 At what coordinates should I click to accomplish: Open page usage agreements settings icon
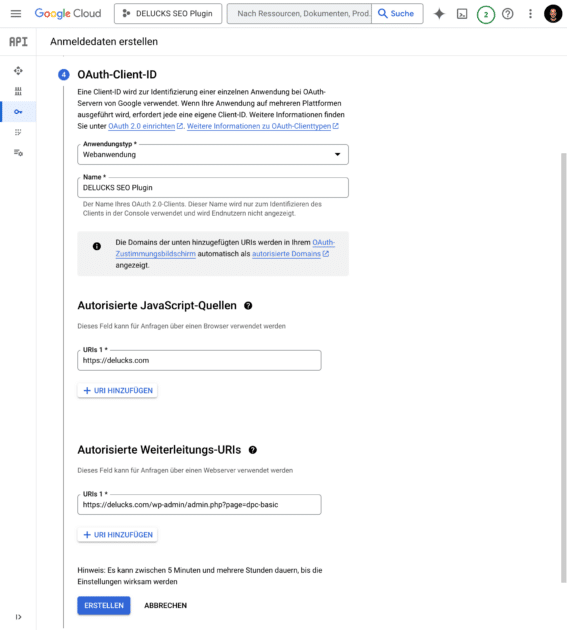coord(18,153)
